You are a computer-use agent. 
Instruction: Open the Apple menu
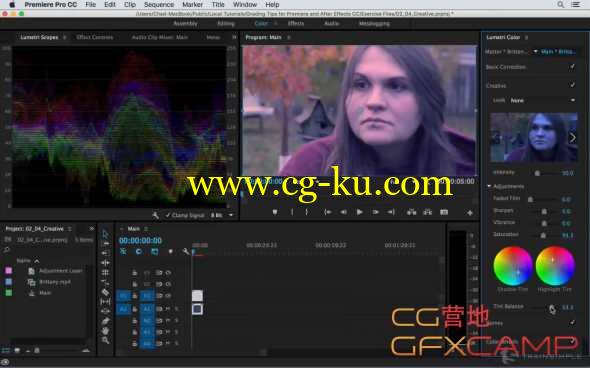coord(12,5)
